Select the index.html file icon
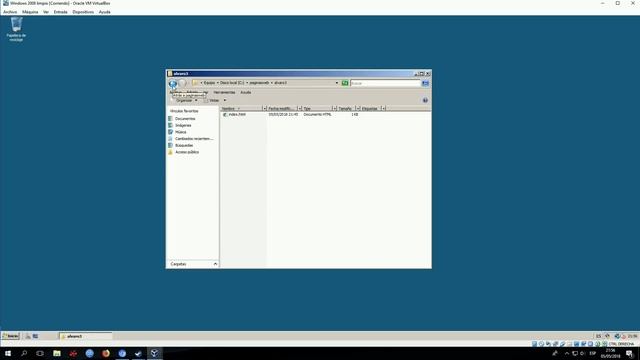 [225, 115]
